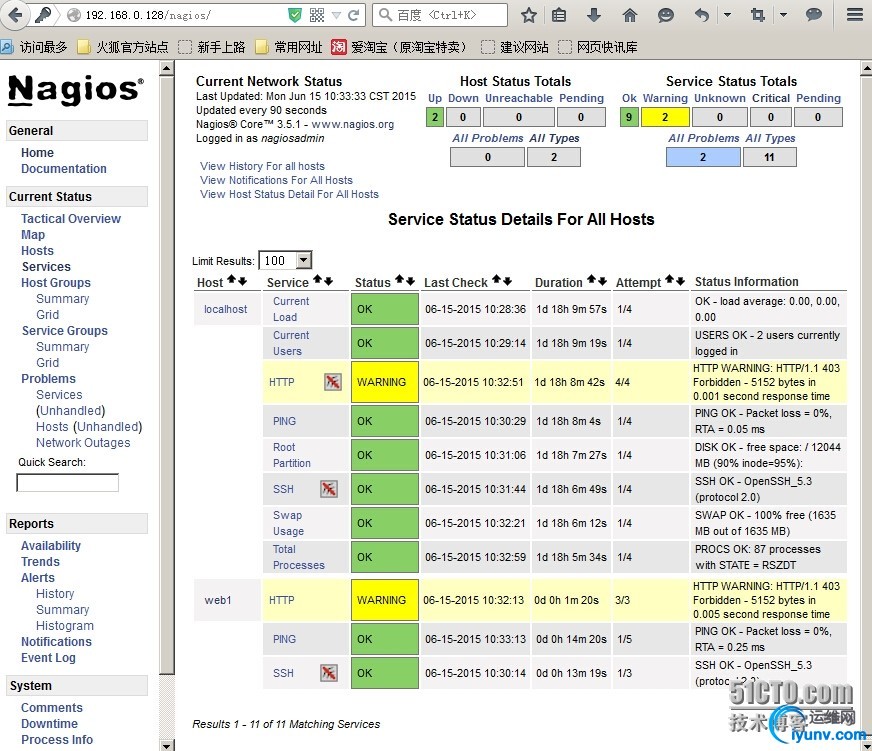Image resolution: width=872 pixels, height=751 pixels.
Task: Open the 新手上路 bookmark
Action: [x=212, y=47]
